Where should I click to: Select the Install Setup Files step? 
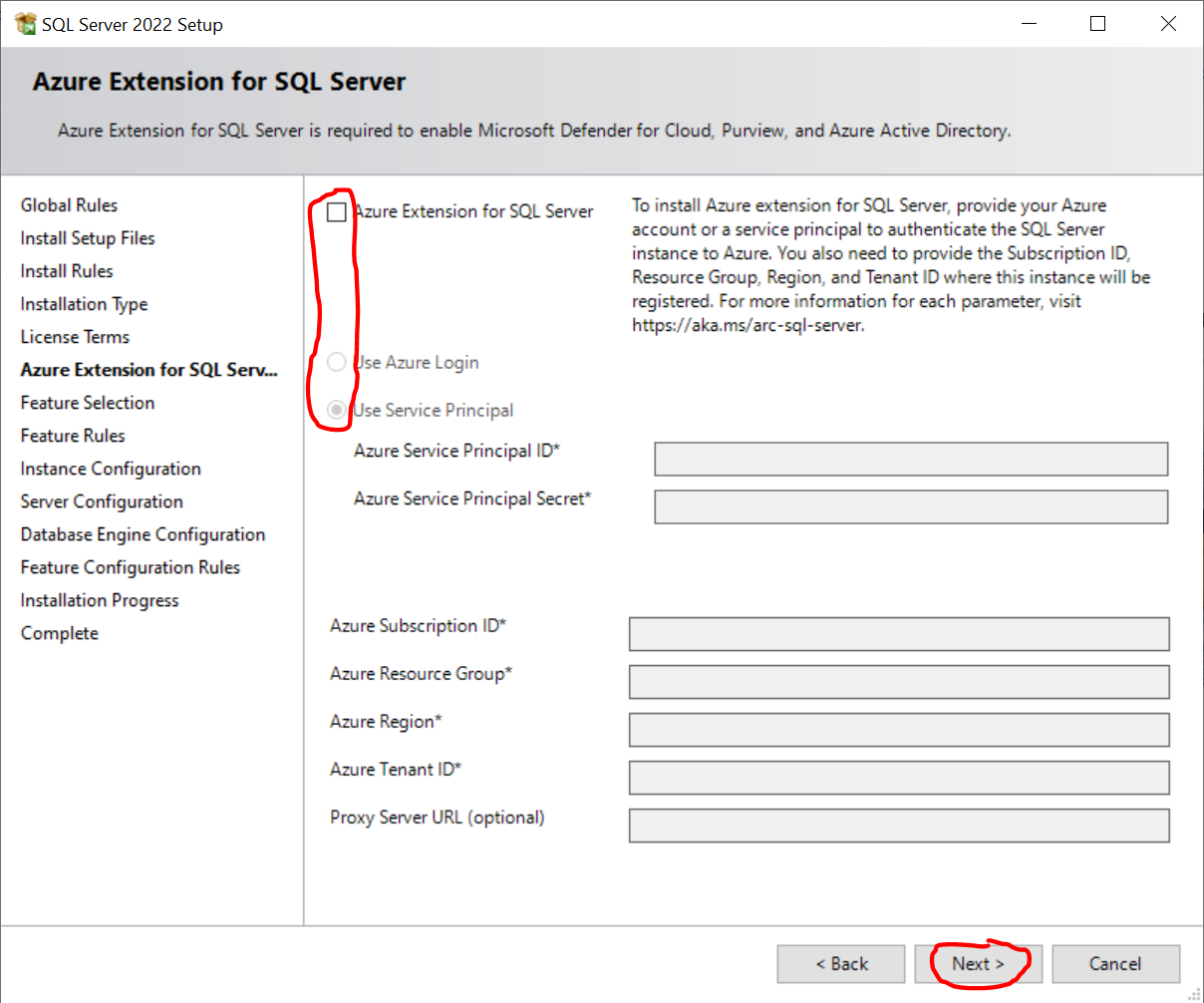(x=88, y=238)
